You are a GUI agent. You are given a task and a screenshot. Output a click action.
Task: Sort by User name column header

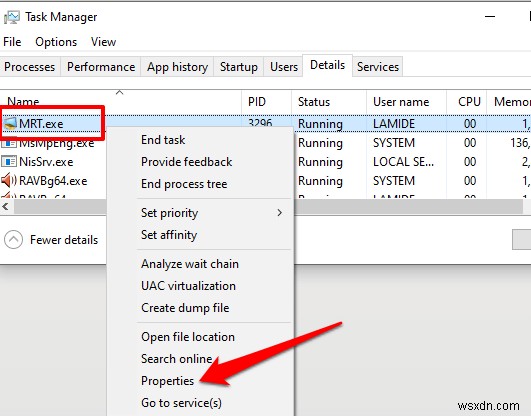406,102
